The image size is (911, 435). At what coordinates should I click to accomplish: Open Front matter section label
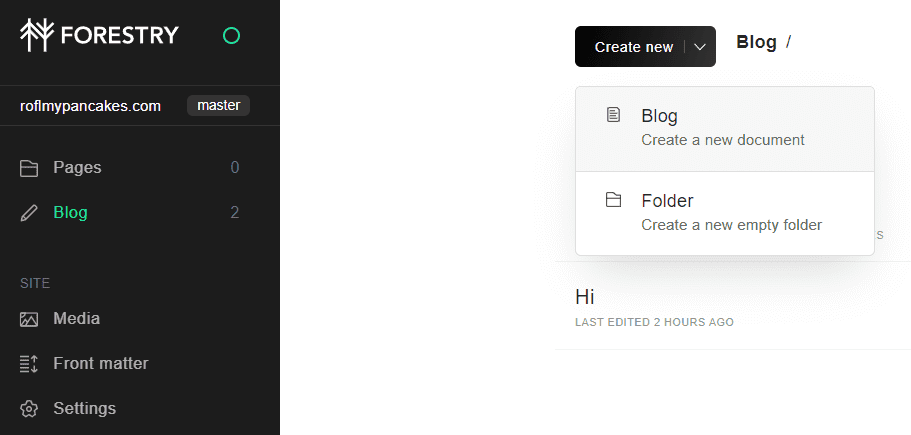click(100, 364)
